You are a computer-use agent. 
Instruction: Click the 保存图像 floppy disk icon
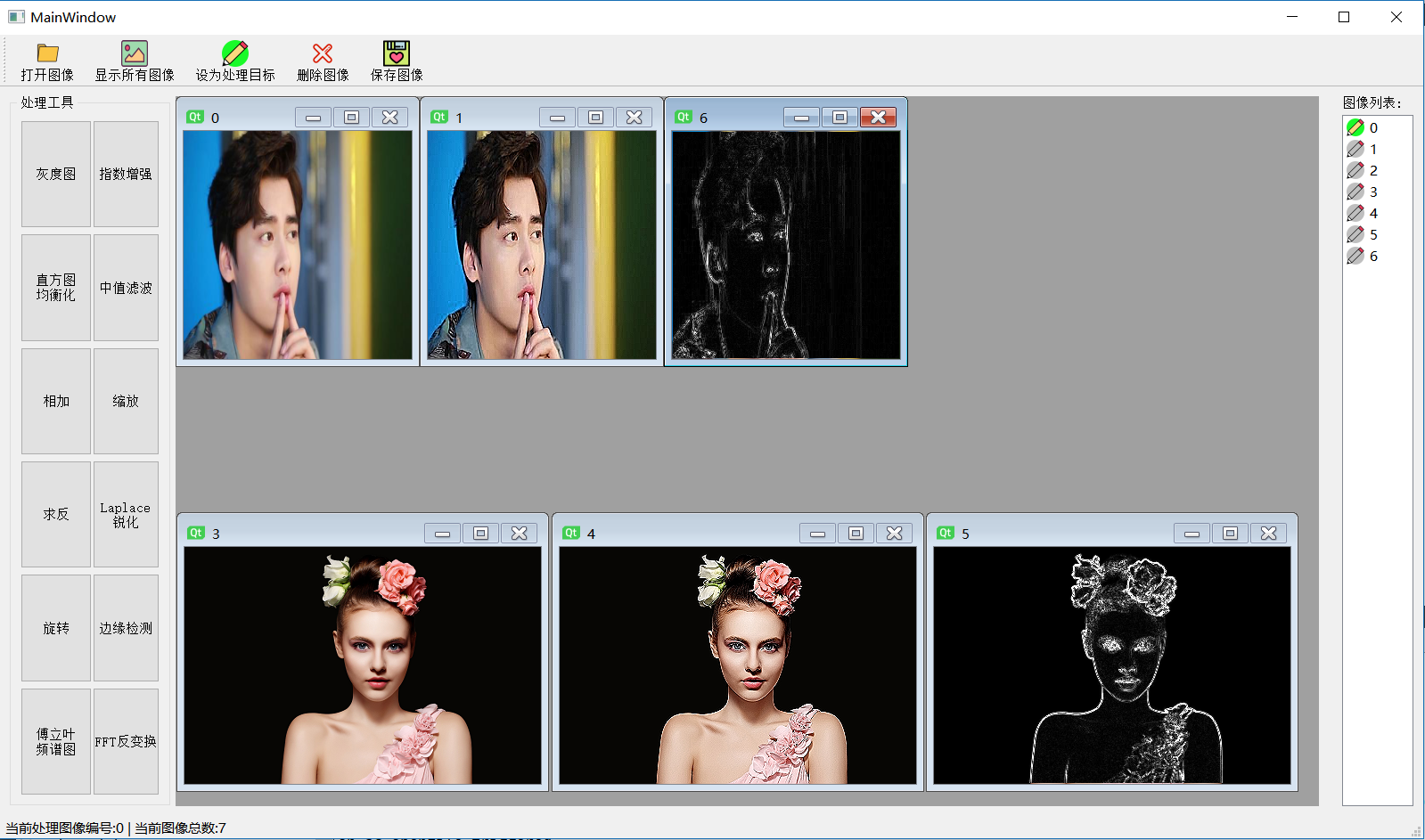(397, 53)
